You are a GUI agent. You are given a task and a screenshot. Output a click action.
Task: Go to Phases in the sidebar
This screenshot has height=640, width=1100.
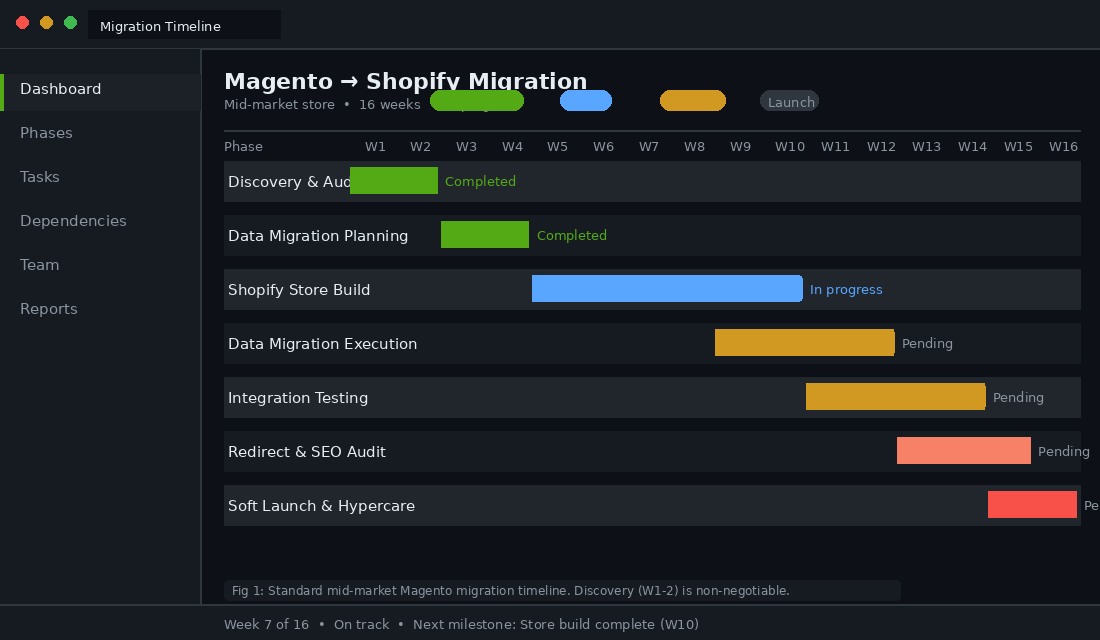(46, 133)
